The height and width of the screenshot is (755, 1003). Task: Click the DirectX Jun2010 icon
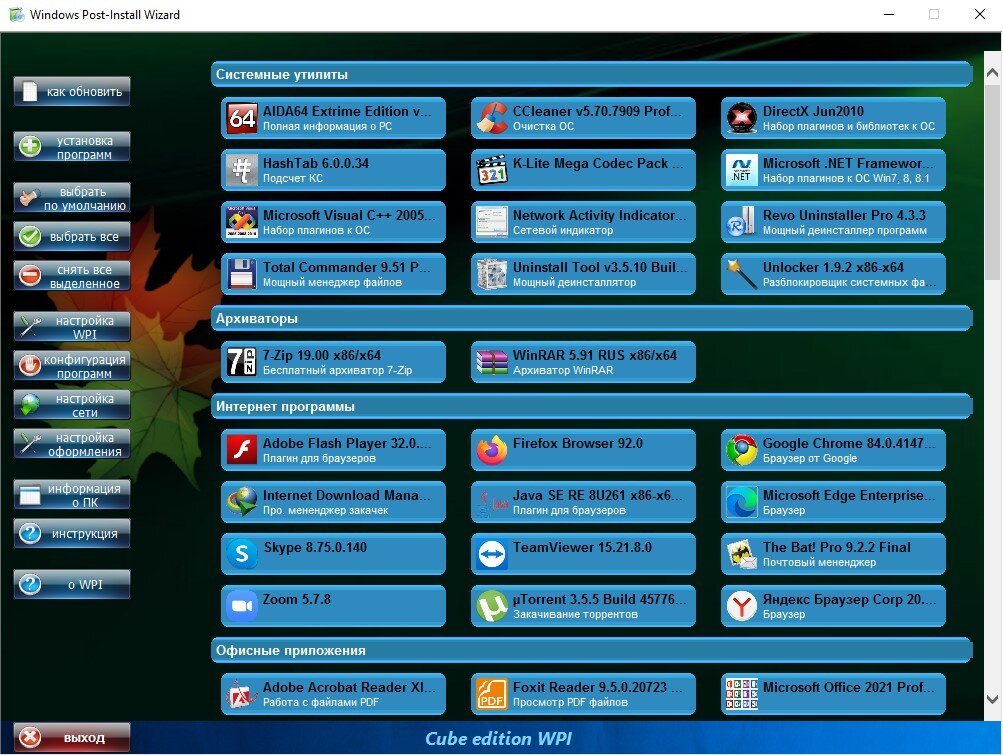point(742,118)
